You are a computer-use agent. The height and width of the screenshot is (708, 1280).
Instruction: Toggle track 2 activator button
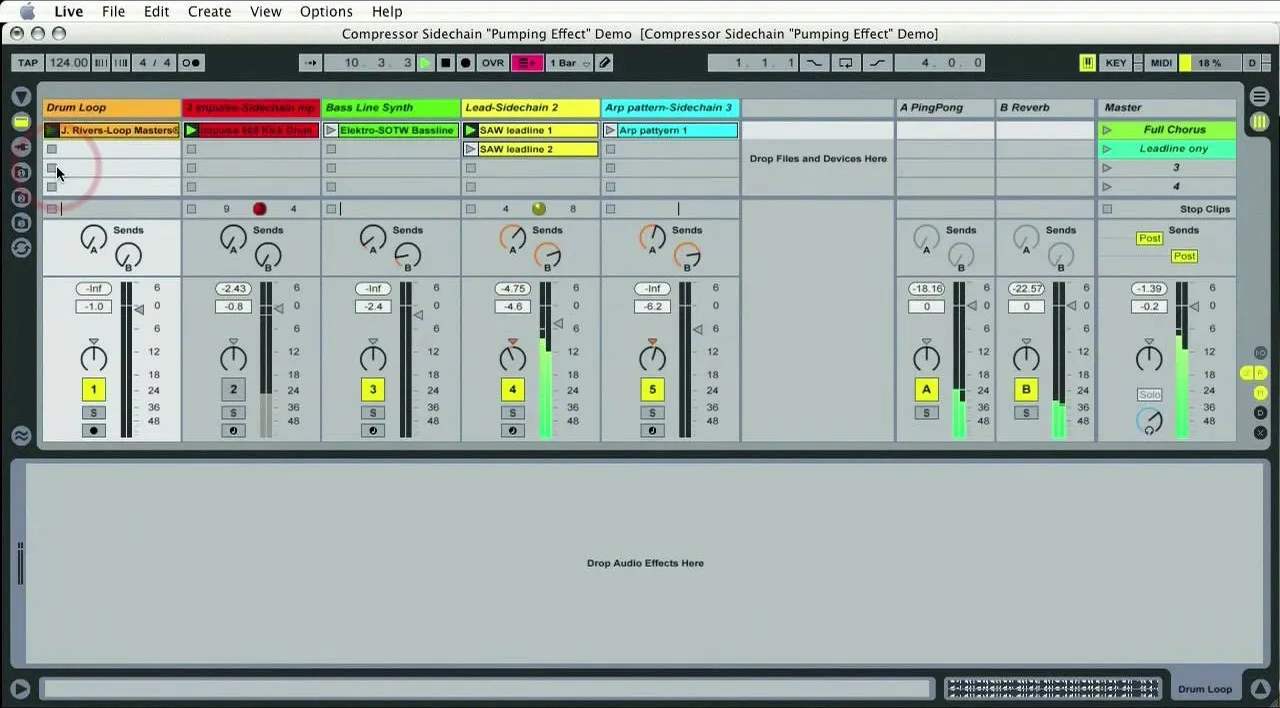pos(233,390)
